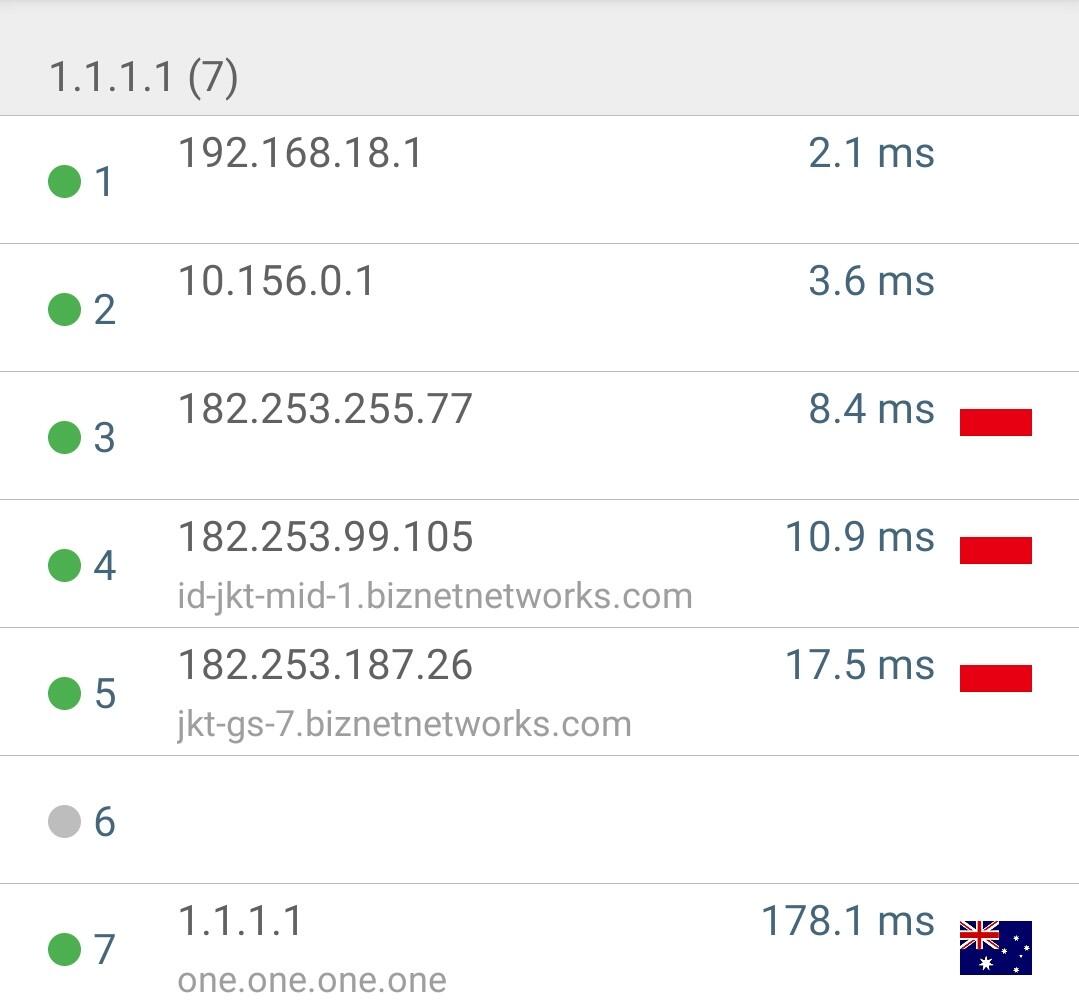This screenshot has height=1006, width=1079.
Task: Click hostname id-jkt-mid-1.biznetnetworks.com
Action: (434, 597)
